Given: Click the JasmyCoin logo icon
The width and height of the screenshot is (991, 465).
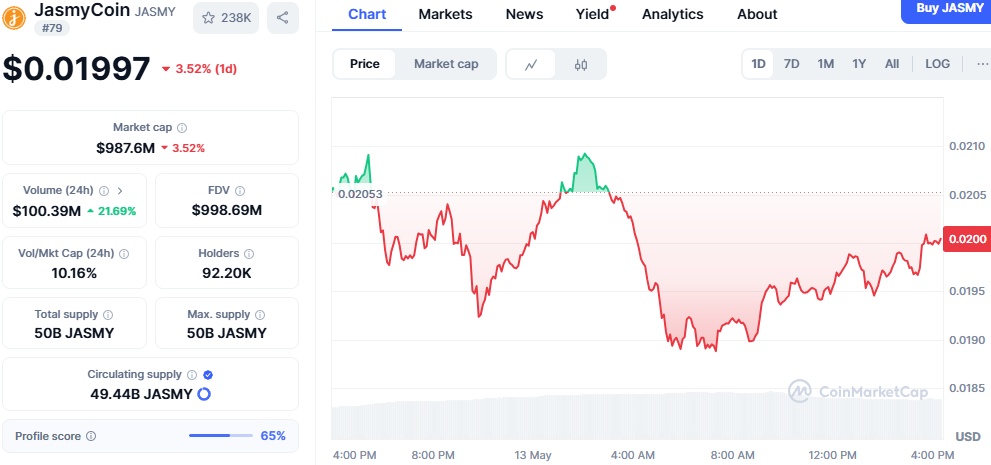Looking at the screenshot, I should click(15, 15).
